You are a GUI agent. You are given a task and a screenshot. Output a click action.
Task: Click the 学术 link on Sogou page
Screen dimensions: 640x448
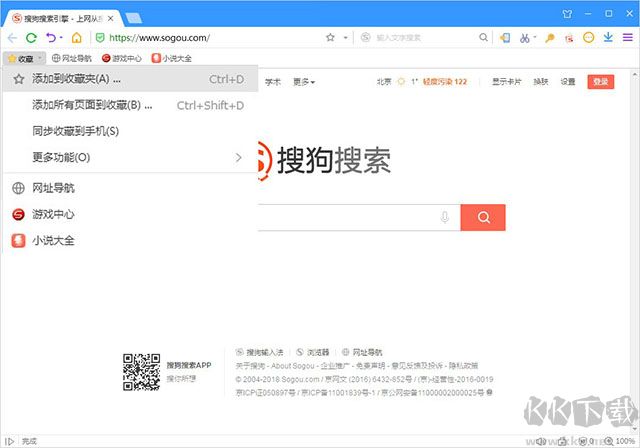[273, 82]
